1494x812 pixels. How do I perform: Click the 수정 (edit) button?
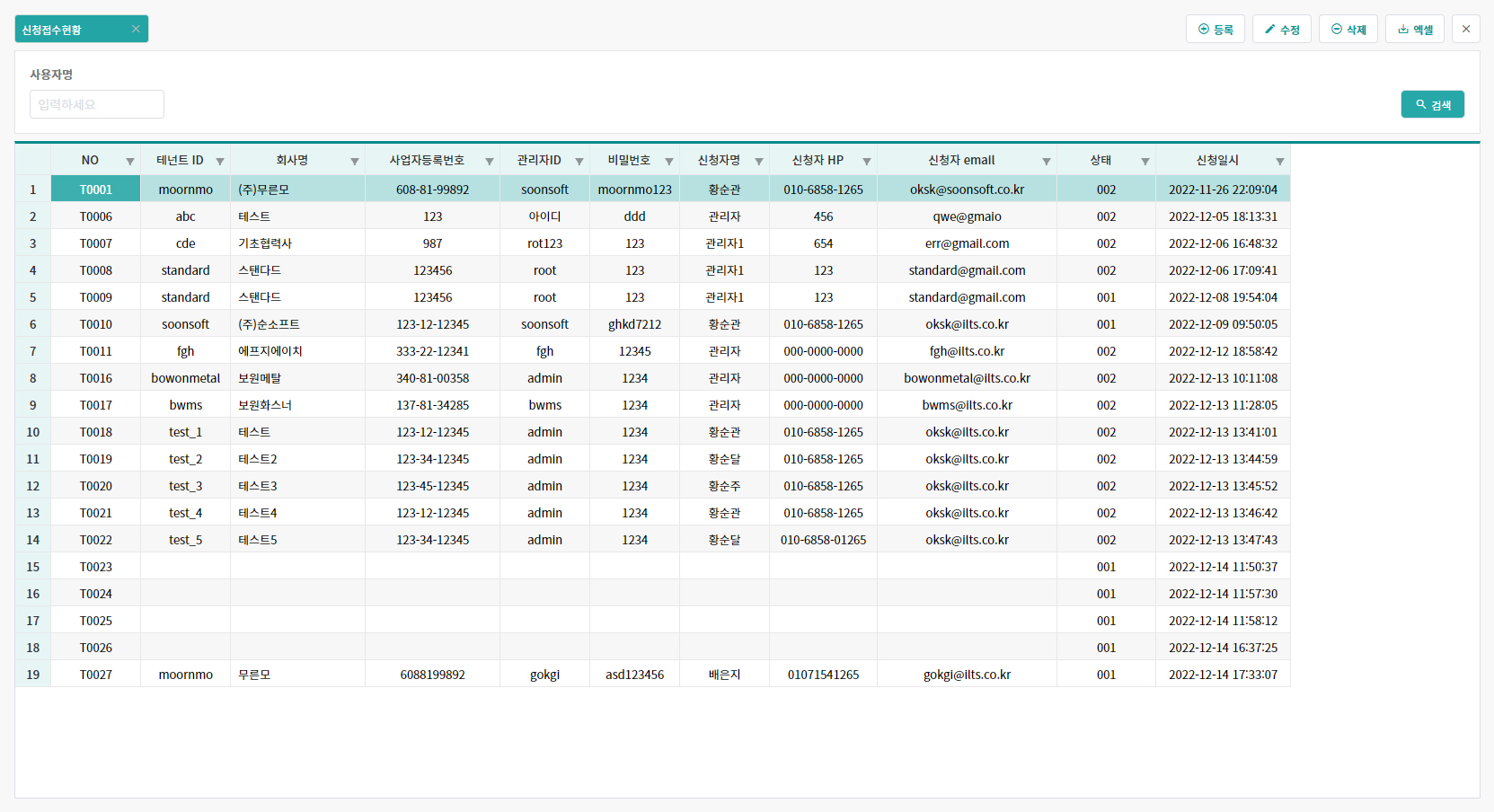(1281, 30)
